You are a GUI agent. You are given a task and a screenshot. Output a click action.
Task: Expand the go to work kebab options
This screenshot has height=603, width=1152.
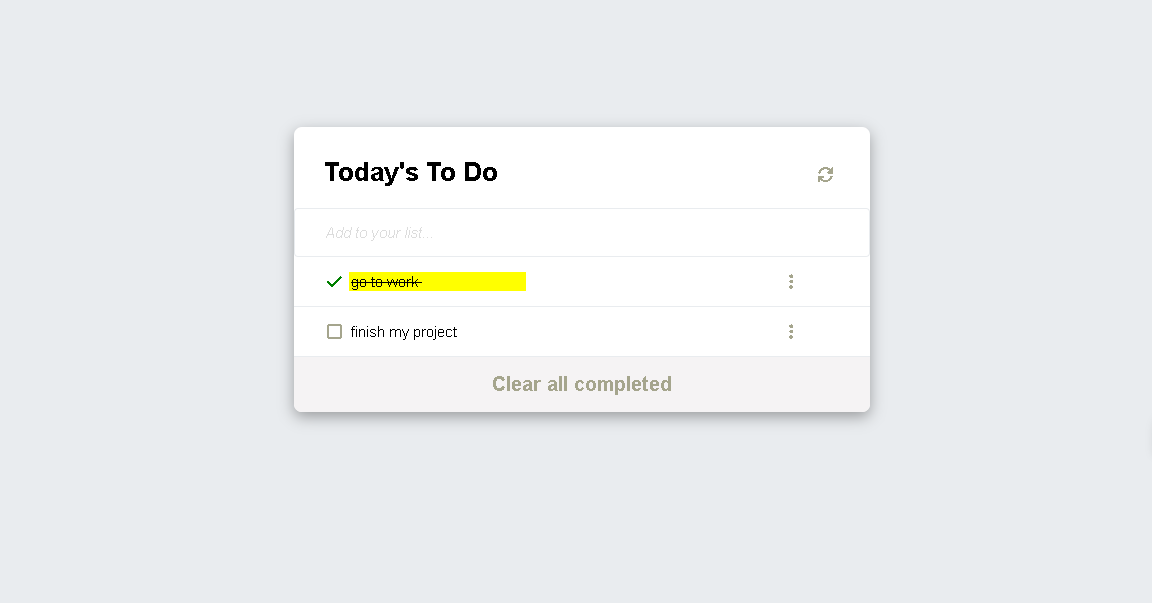point(791,282)
